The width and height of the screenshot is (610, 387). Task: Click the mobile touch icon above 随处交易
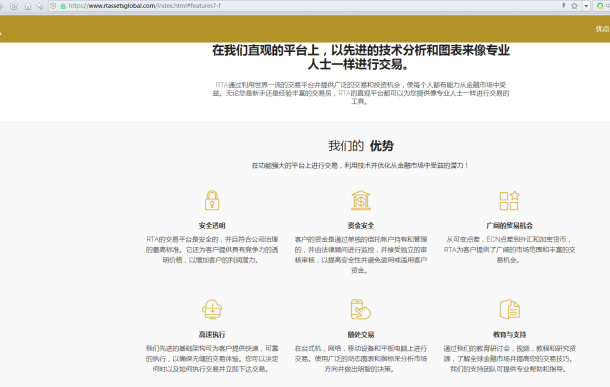pyautogui.click(x=361, y=309)
